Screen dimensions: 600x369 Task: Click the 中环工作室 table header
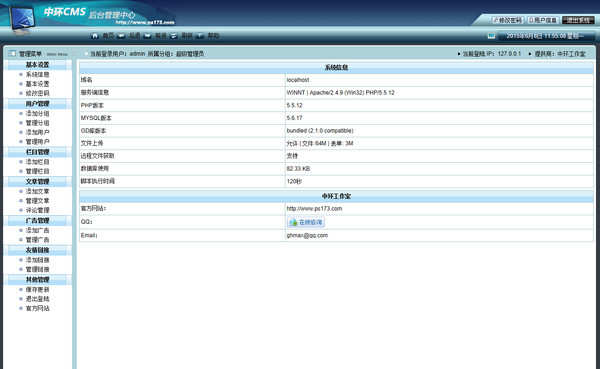tap(336, 196)
